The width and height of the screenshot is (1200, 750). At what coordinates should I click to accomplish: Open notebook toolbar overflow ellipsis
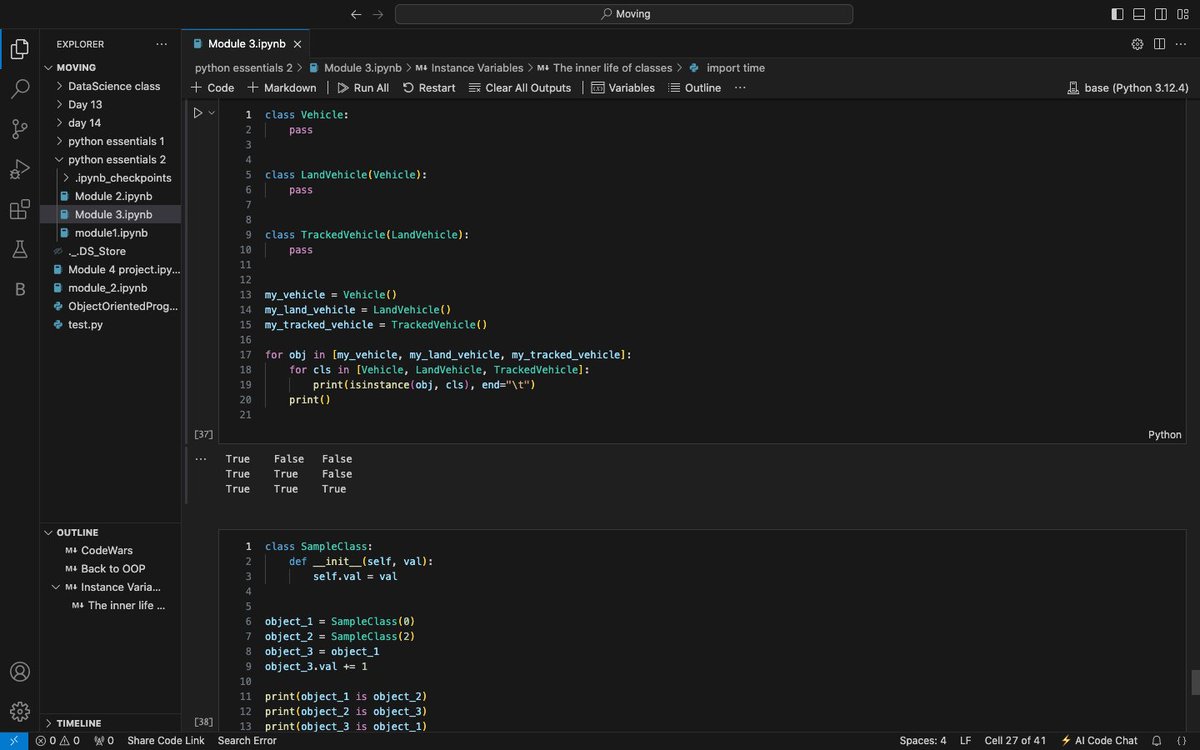click(740, 88)
